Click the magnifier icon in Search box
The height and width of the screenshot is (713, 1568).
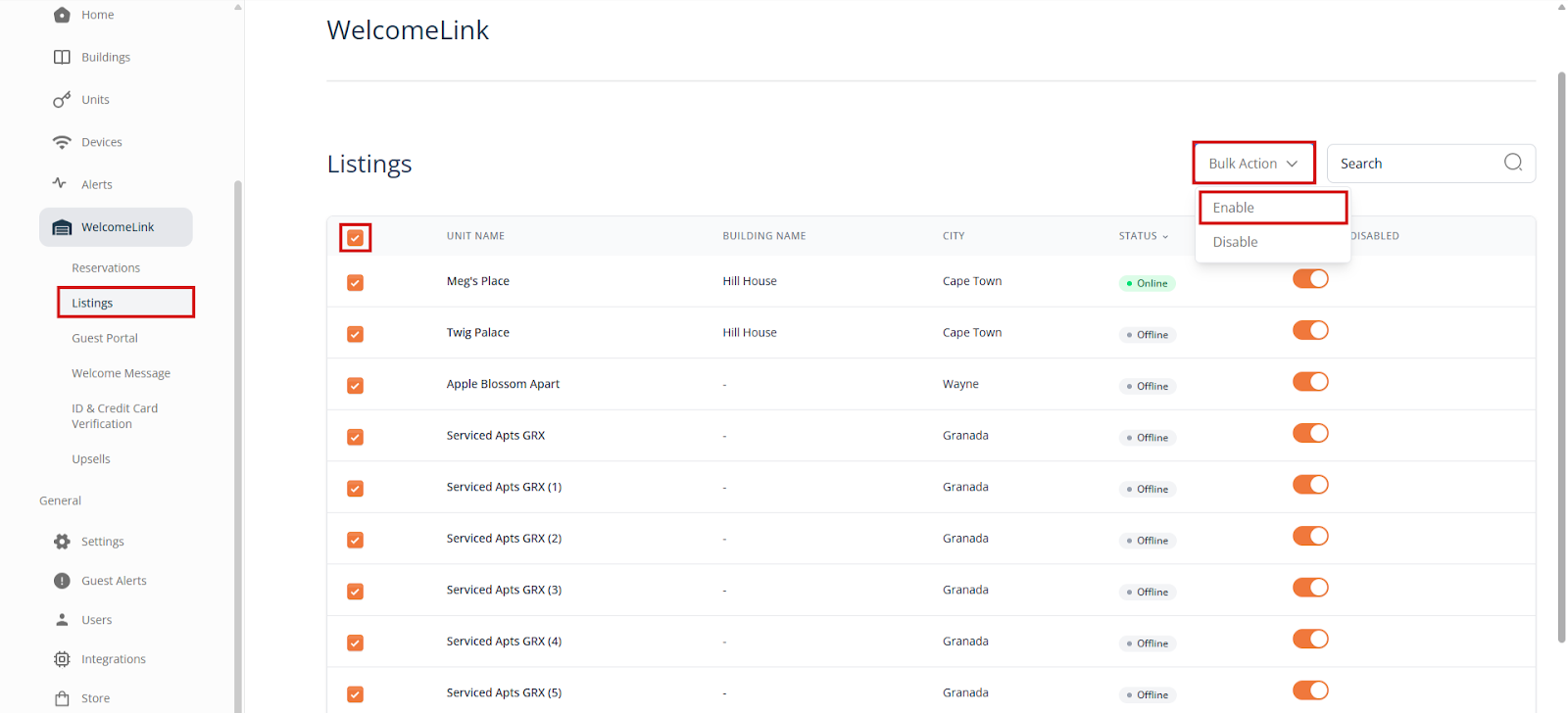[x=1512, y=163]
